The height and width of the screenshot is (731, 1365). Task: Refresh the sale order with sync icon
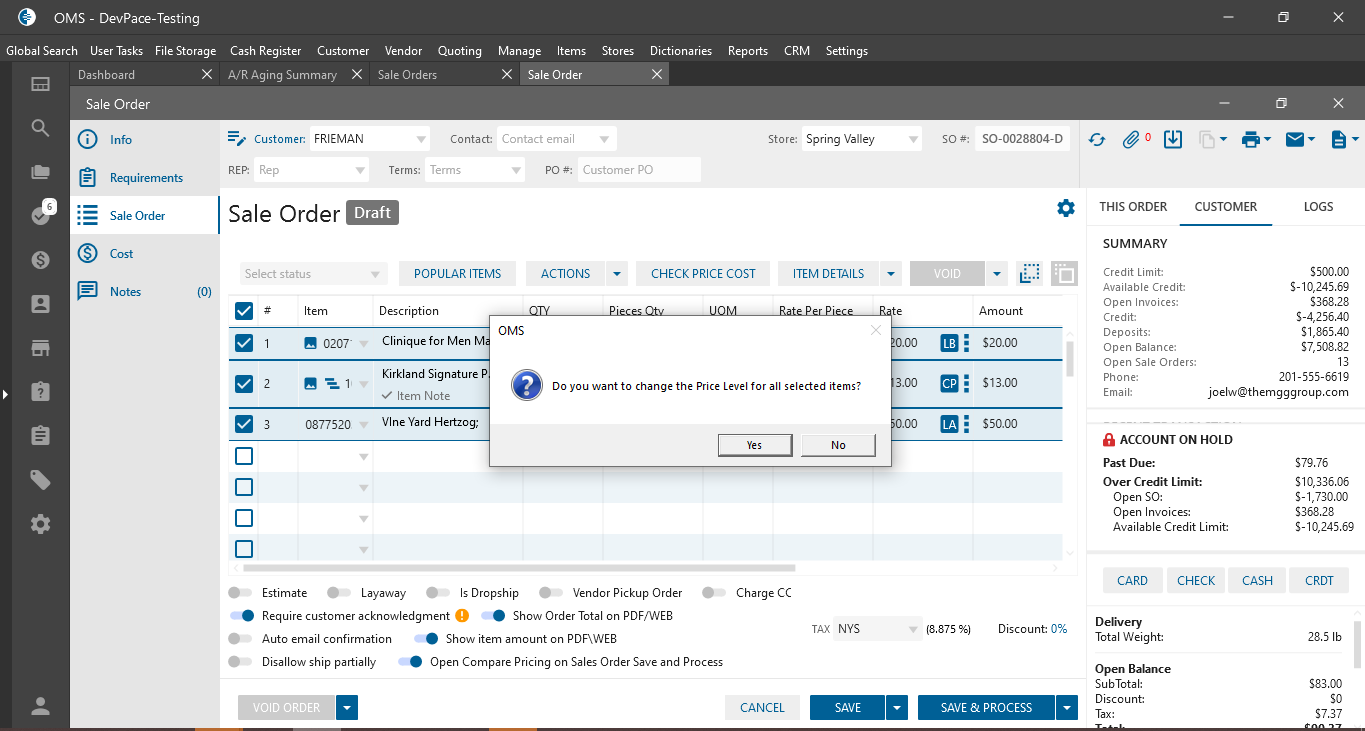coord(1097,140)
